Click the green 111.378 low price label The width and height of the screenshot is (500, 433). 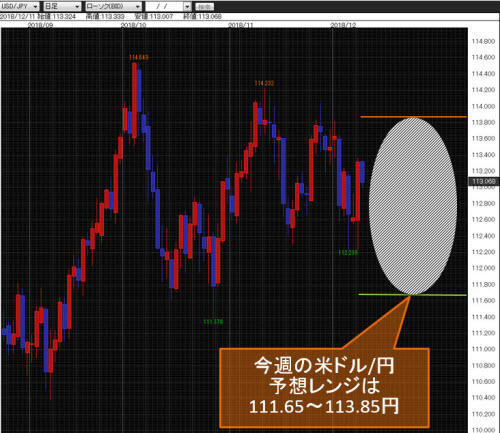point(213,322)
